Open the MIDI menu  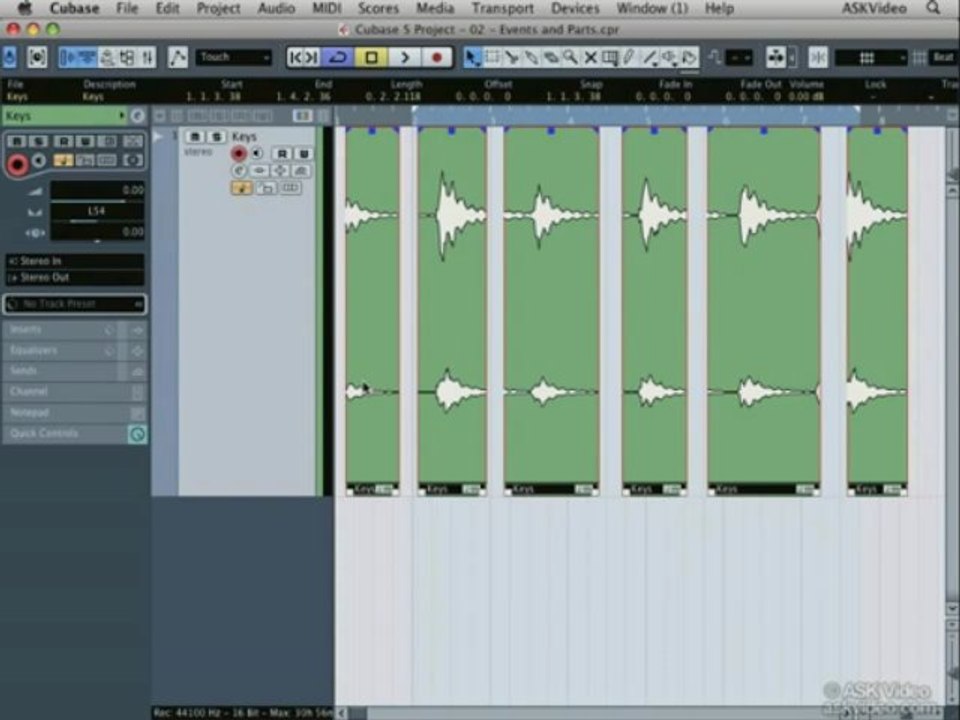[326, 9]
